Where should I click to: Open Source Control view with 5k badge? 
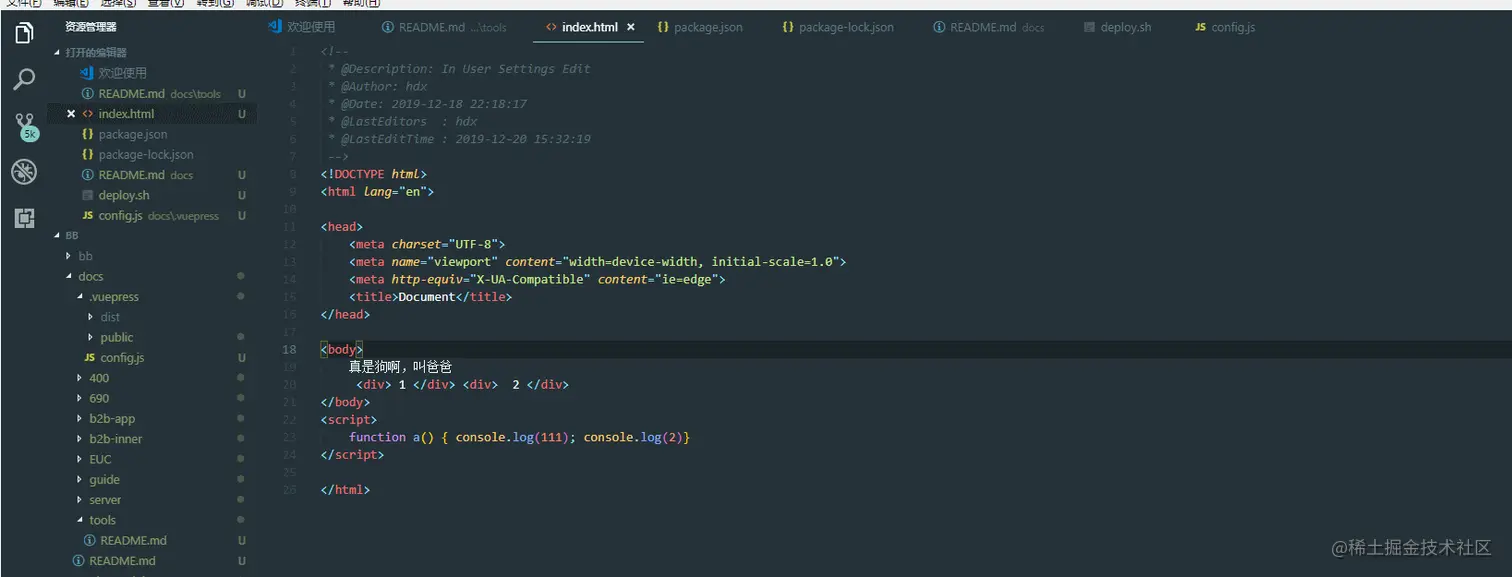pos(25,127)
